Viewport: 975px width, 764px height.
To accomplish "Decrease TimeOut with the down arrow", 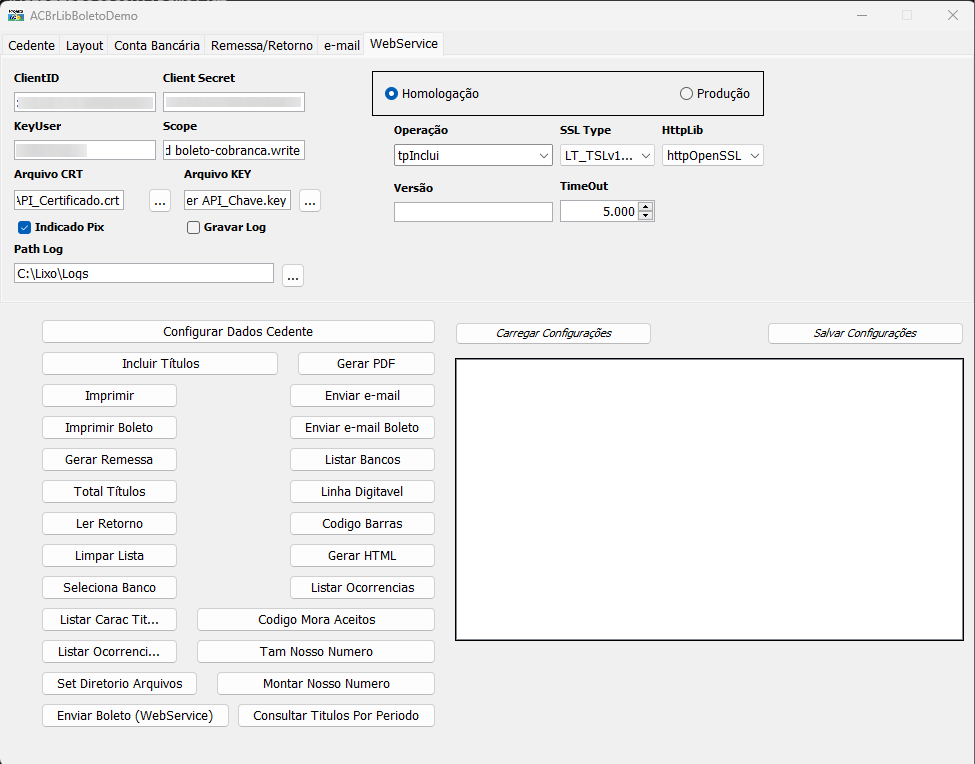I will point(646,216).
